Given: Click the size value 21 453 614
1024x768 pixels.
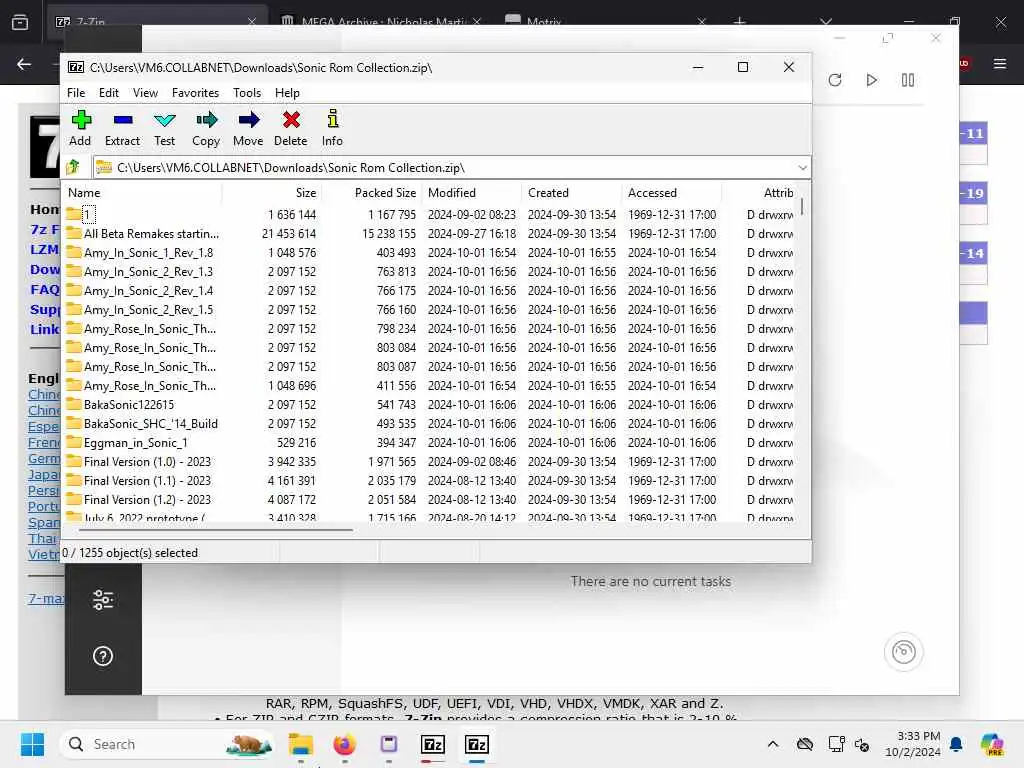Looking at the screenshot, I should click(x=289, y=234).
